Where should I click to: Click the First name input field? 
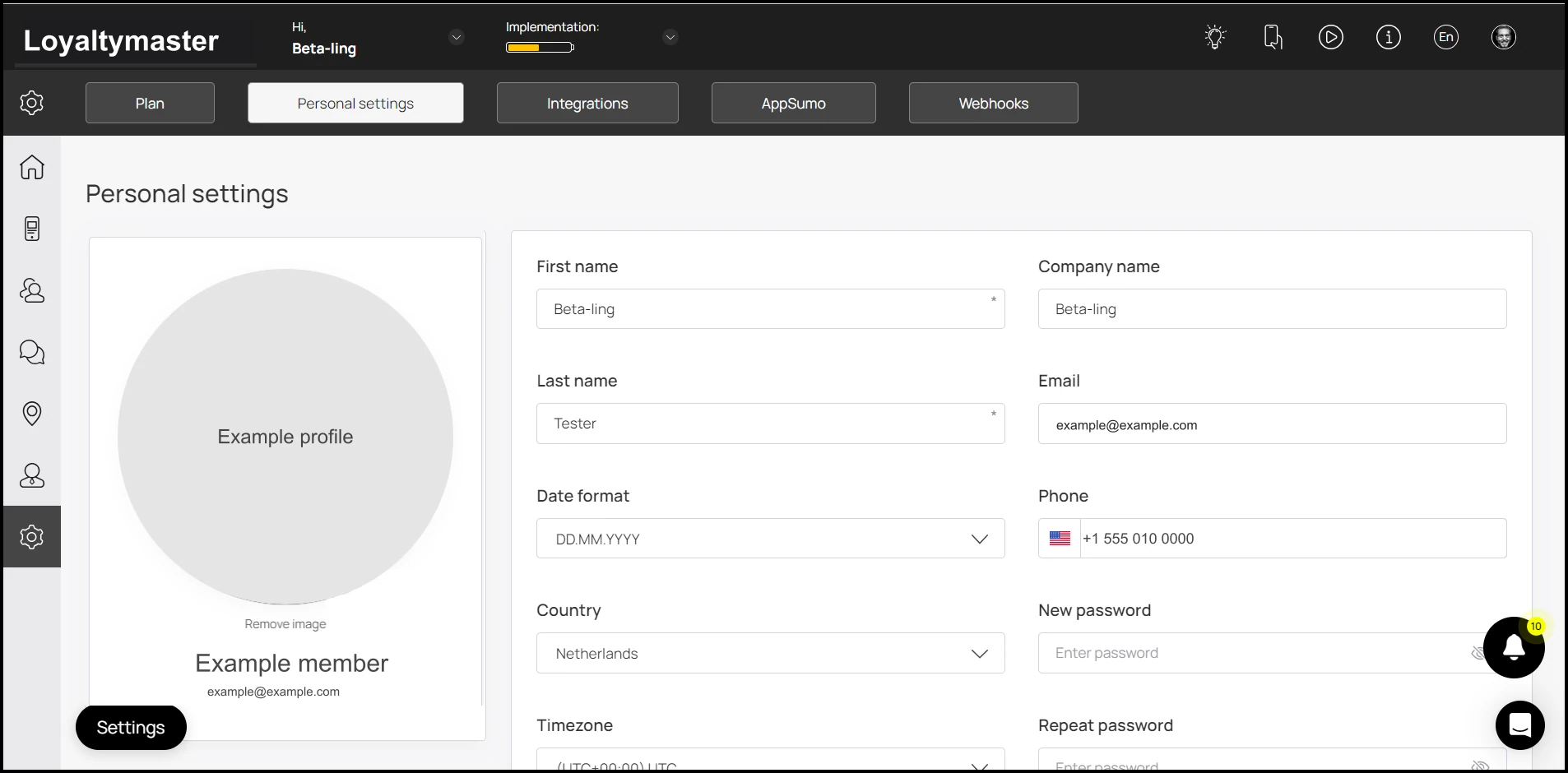(x=770, y=309)
